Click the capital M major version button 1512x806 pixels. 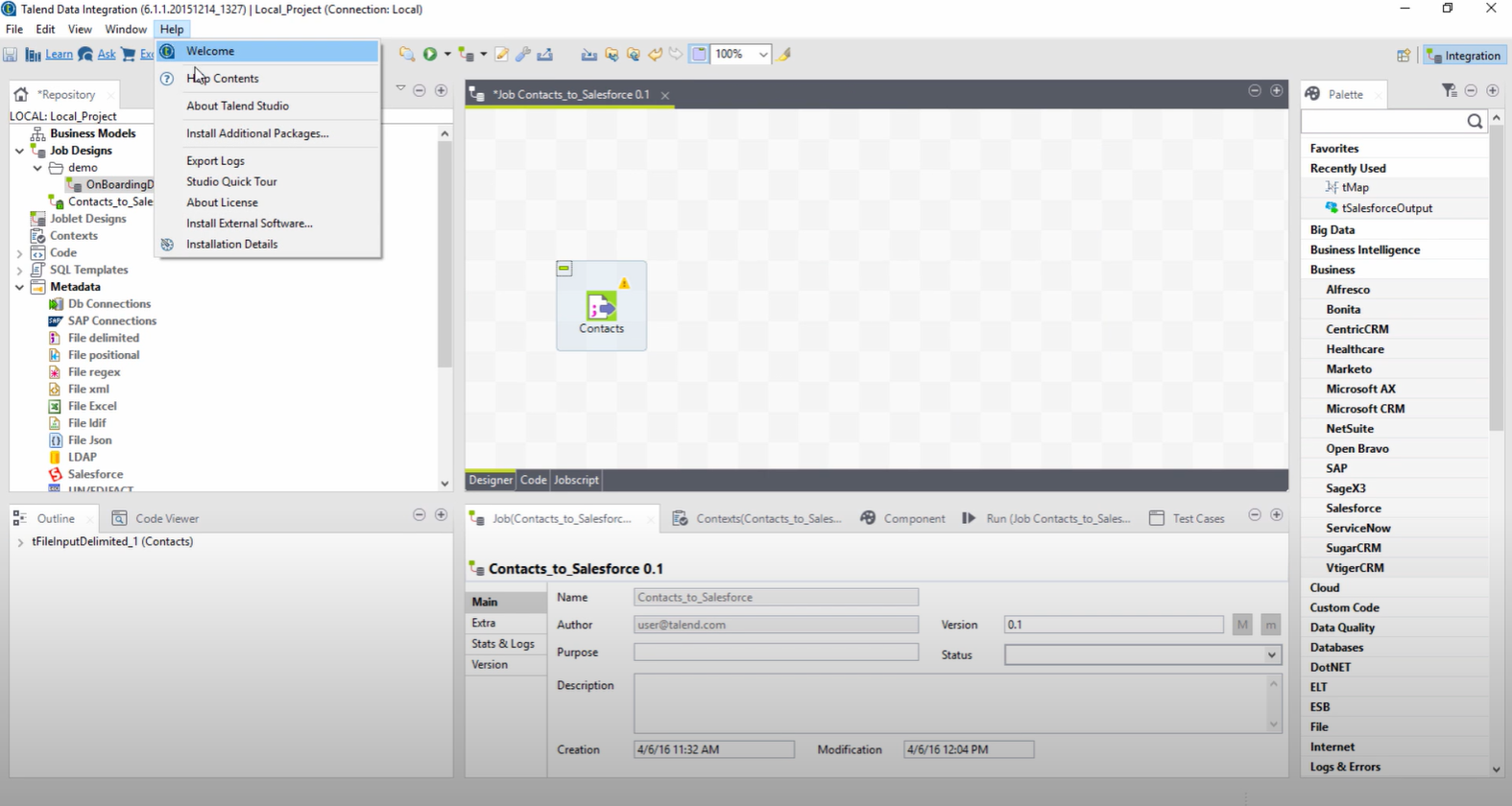point(1242,625)
